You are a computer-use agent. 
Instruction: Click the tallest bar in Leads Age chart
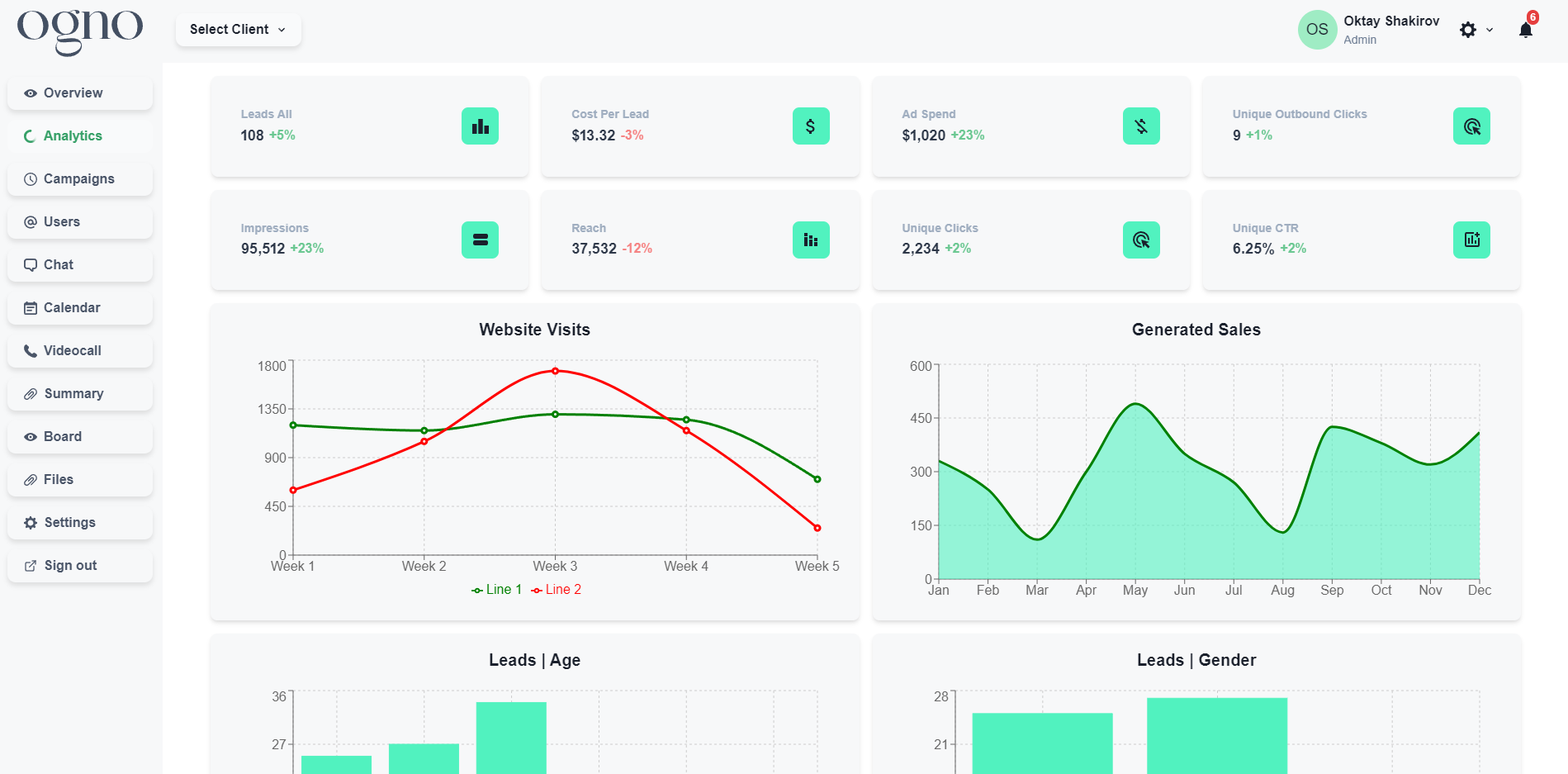click(x=511, y=738)
